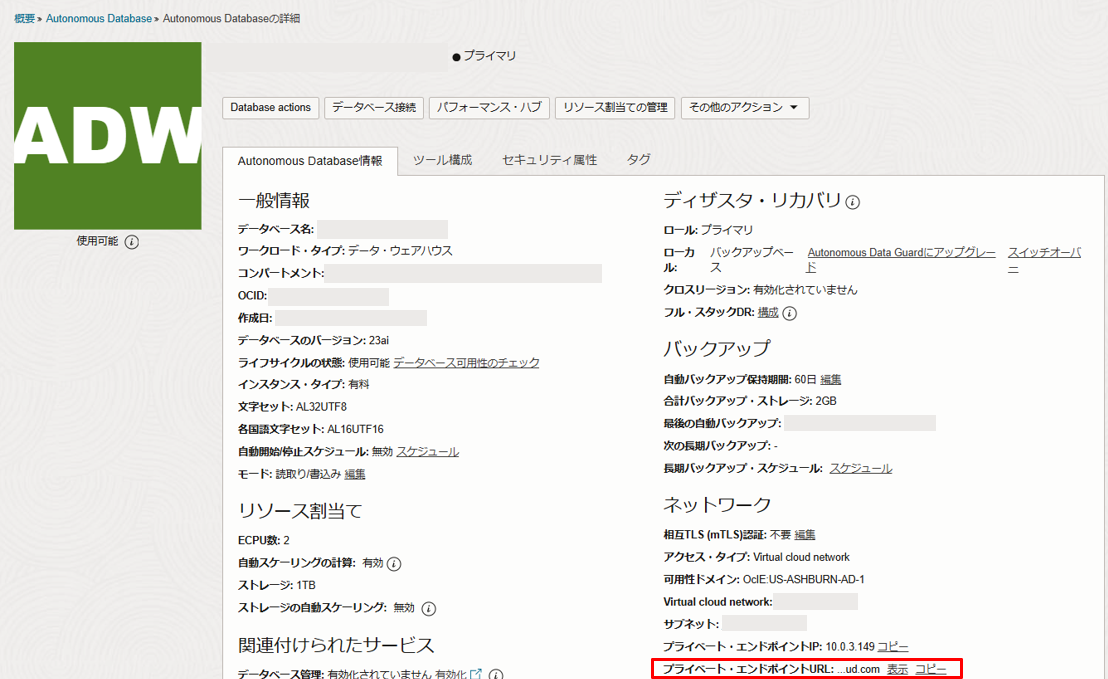Screen dimensions: 1108x679
Task: Open リソース割当ての管理
Action: point(615,107)
